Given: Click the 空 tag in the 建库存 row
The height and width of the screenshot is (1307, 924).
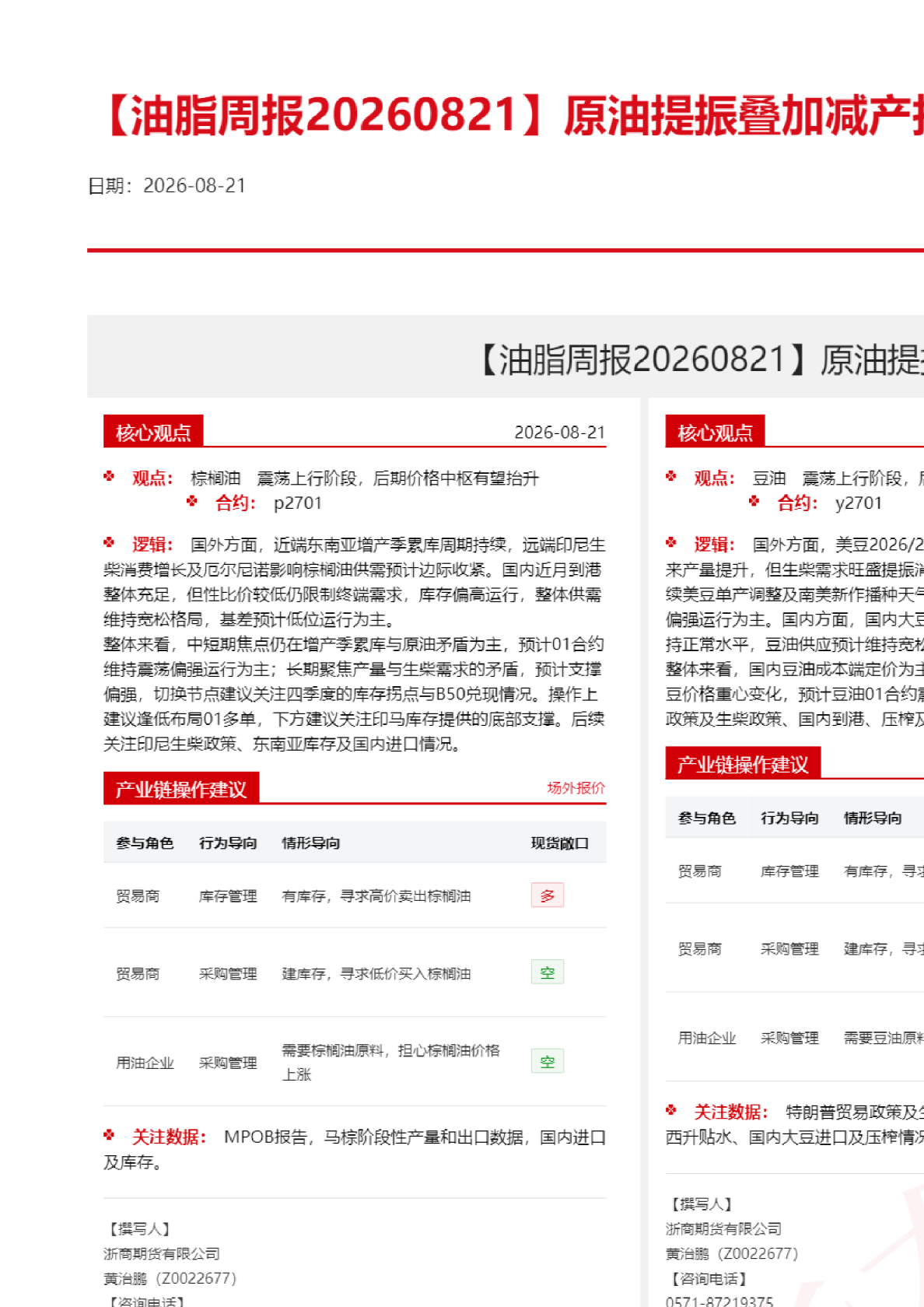Looking at the screenshot, I should (548, 972).
